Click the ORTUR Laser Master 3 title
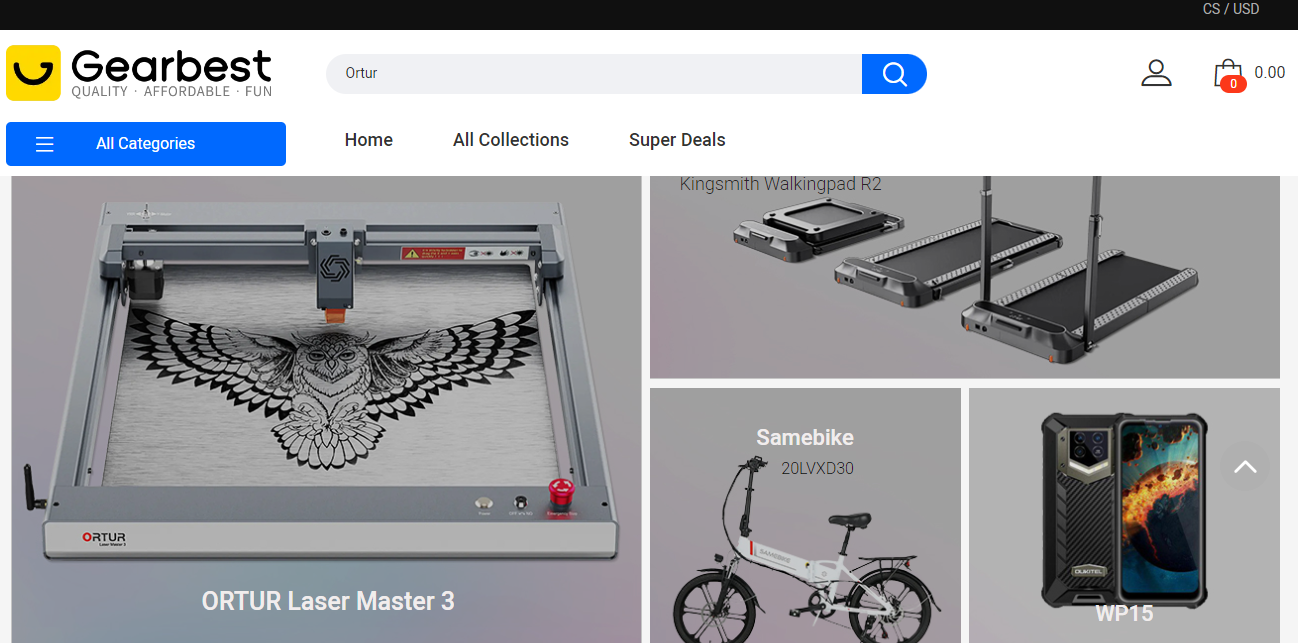Image resolution: width=1298 pixels, height=643 pixels. pos(327,601)
